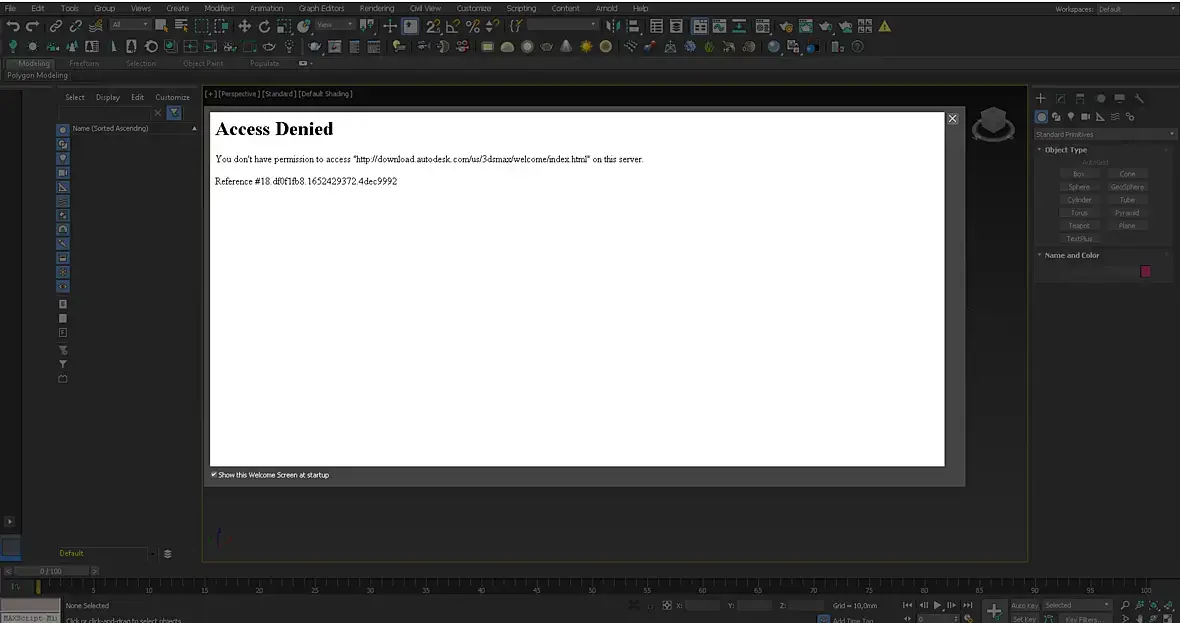This screenshot has height=623, width=1180.
Task: Click the yellow warning triangle icon
Action: (885, 26)
